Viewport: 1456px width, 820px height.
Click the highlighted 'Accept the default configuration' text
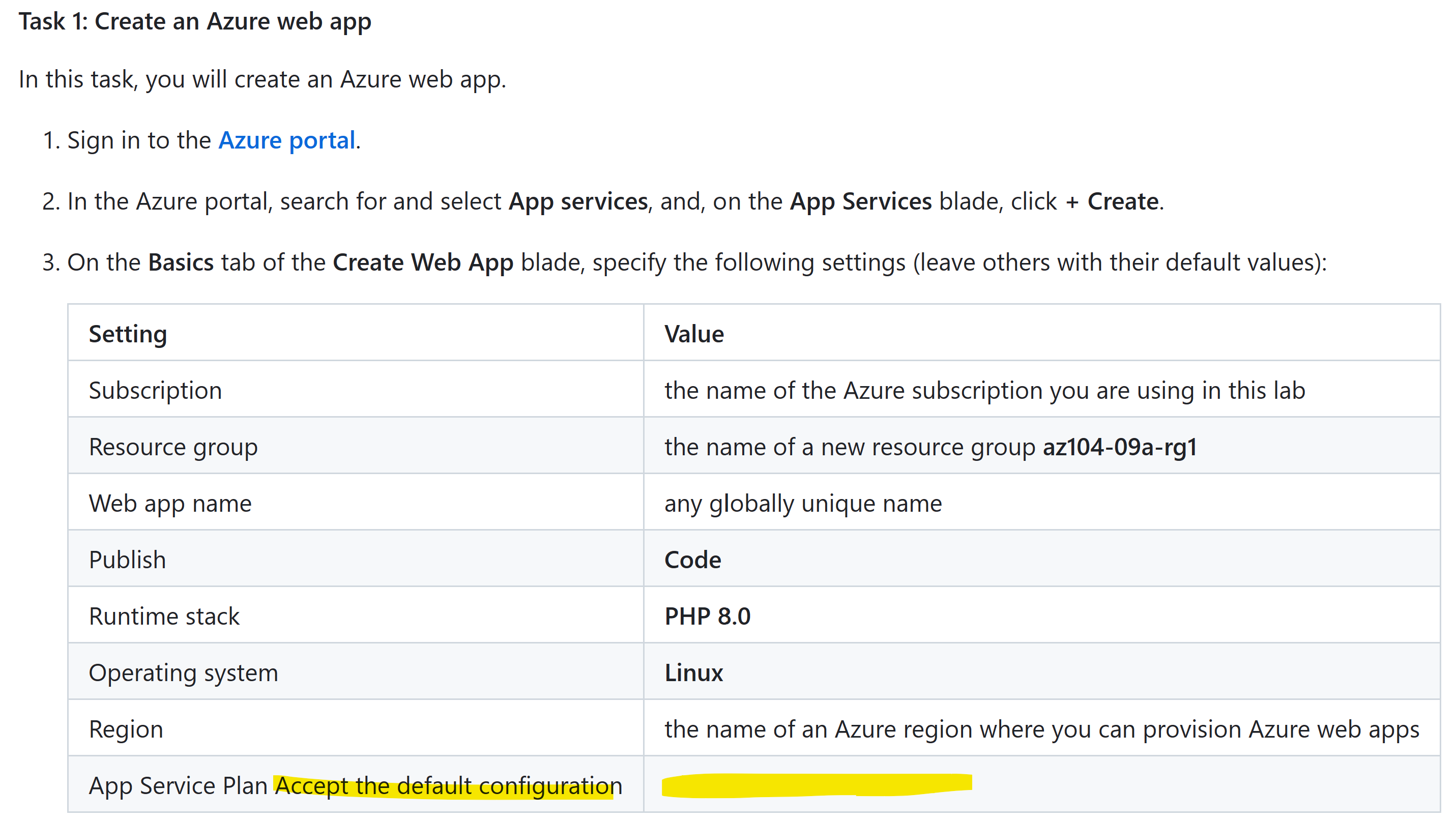coord(448,786)
